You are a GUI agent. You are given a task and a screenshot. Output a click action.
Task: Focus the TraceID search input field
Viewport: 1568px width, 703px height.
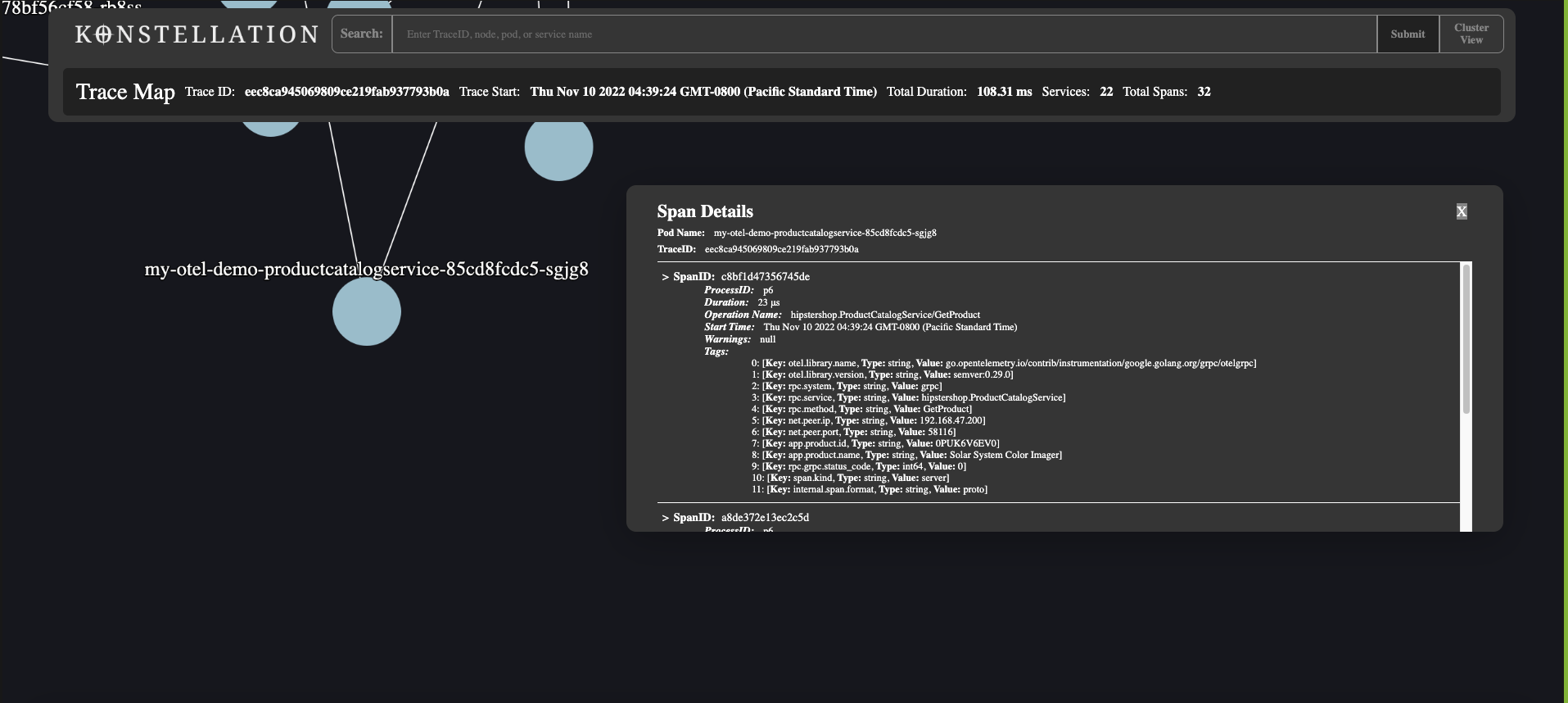(x=884, y=34)
